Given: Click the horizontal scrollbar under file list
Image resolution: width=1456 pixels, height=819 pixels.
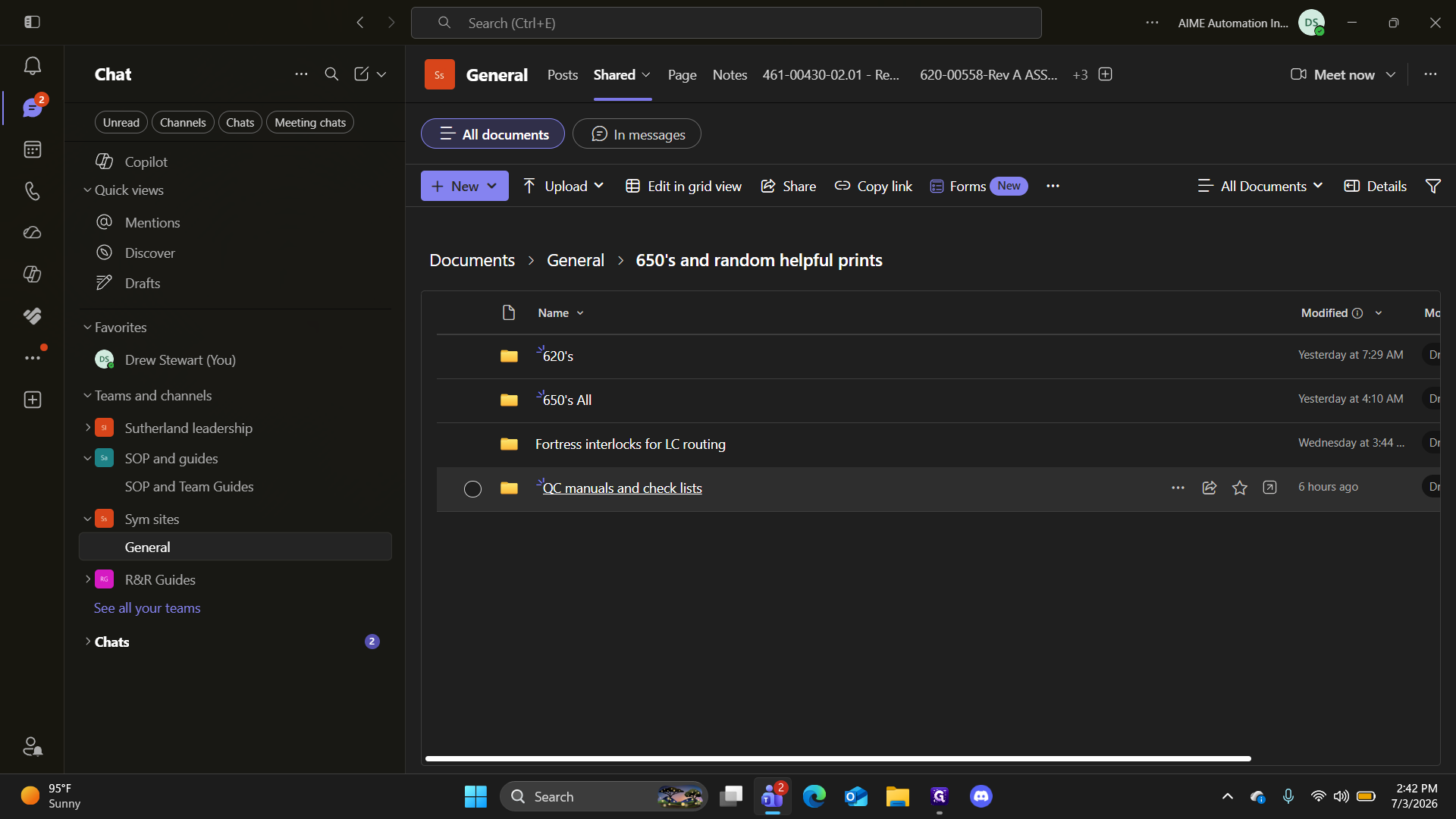Looking at the screenshot, I should (x=838, y=758).
